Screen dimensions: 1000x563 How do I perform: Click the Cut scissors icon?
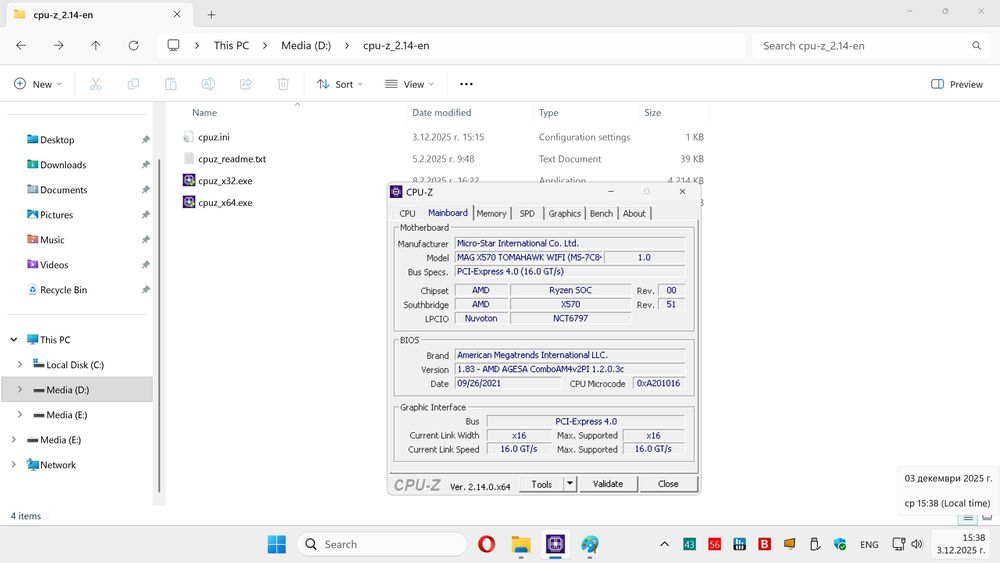point(96,84)
